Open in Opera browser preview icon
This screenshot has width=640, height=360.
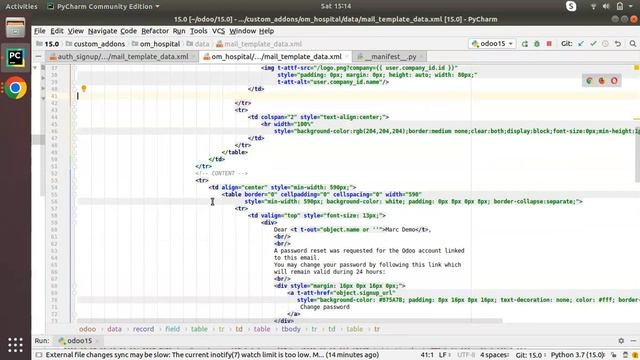[x=614, y=81]
